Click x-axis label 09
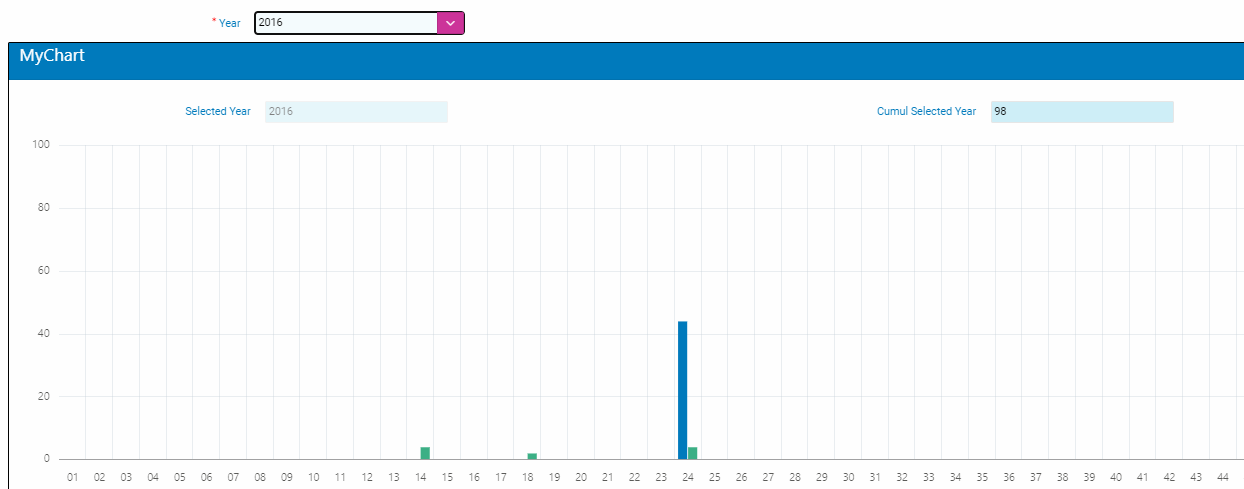1244x489 pixels. 287,478
